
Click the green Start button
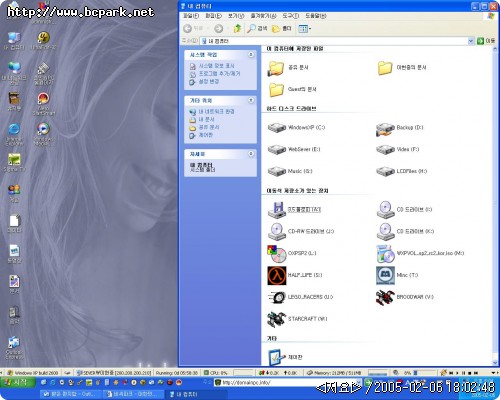coord(18,382)
